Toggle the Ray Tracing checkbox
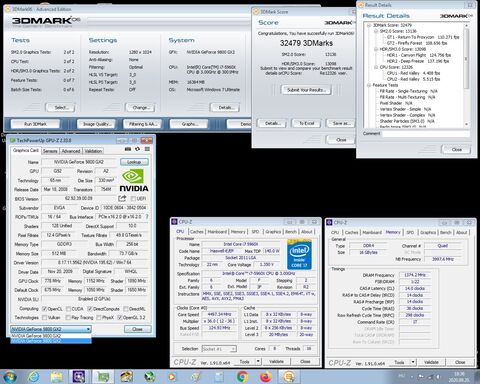This screenshot has width=480, height=384. pyautogui.click(x=68, y=317)
